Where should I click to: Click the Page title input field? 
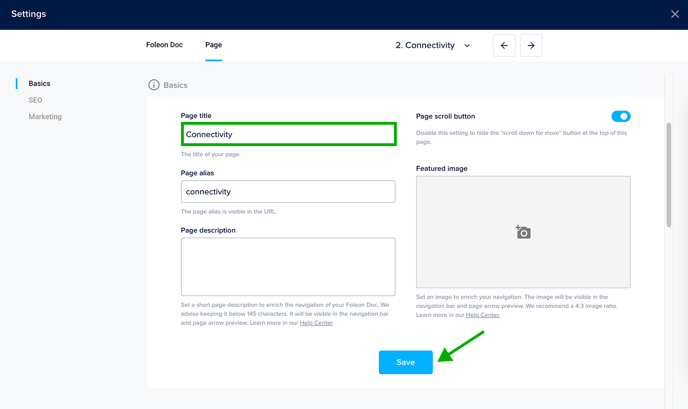(x=288, y=134)
